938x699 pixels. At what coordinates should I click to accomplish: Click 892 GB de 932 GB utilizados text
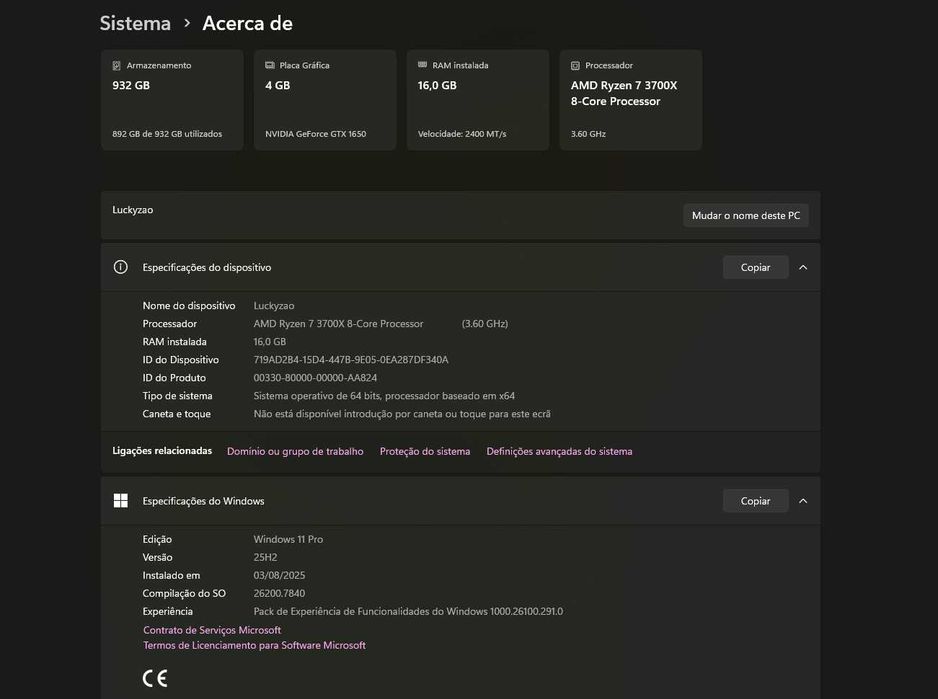tap(167, 134)
